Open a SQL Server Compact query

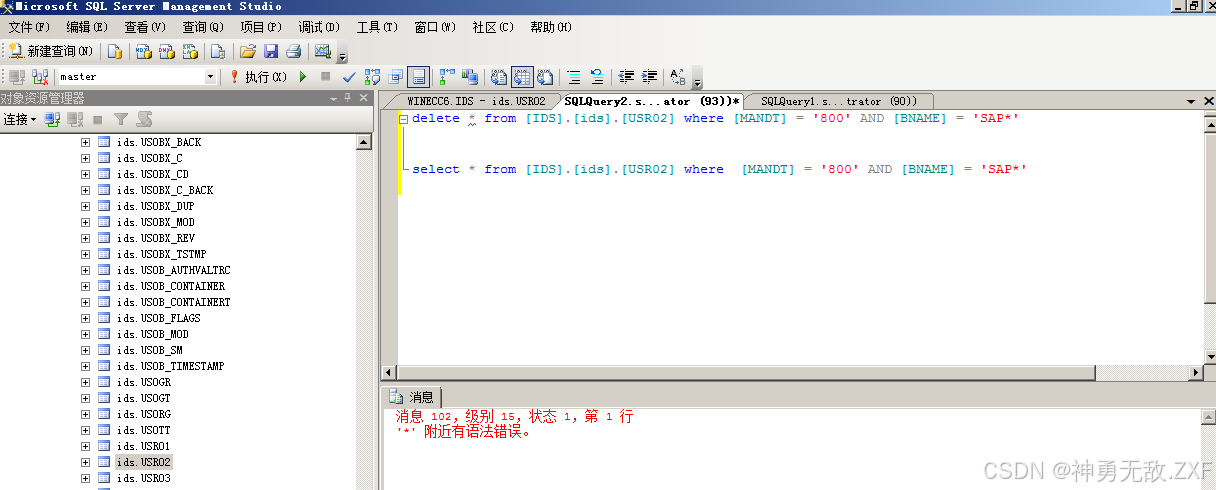[217, 51]
